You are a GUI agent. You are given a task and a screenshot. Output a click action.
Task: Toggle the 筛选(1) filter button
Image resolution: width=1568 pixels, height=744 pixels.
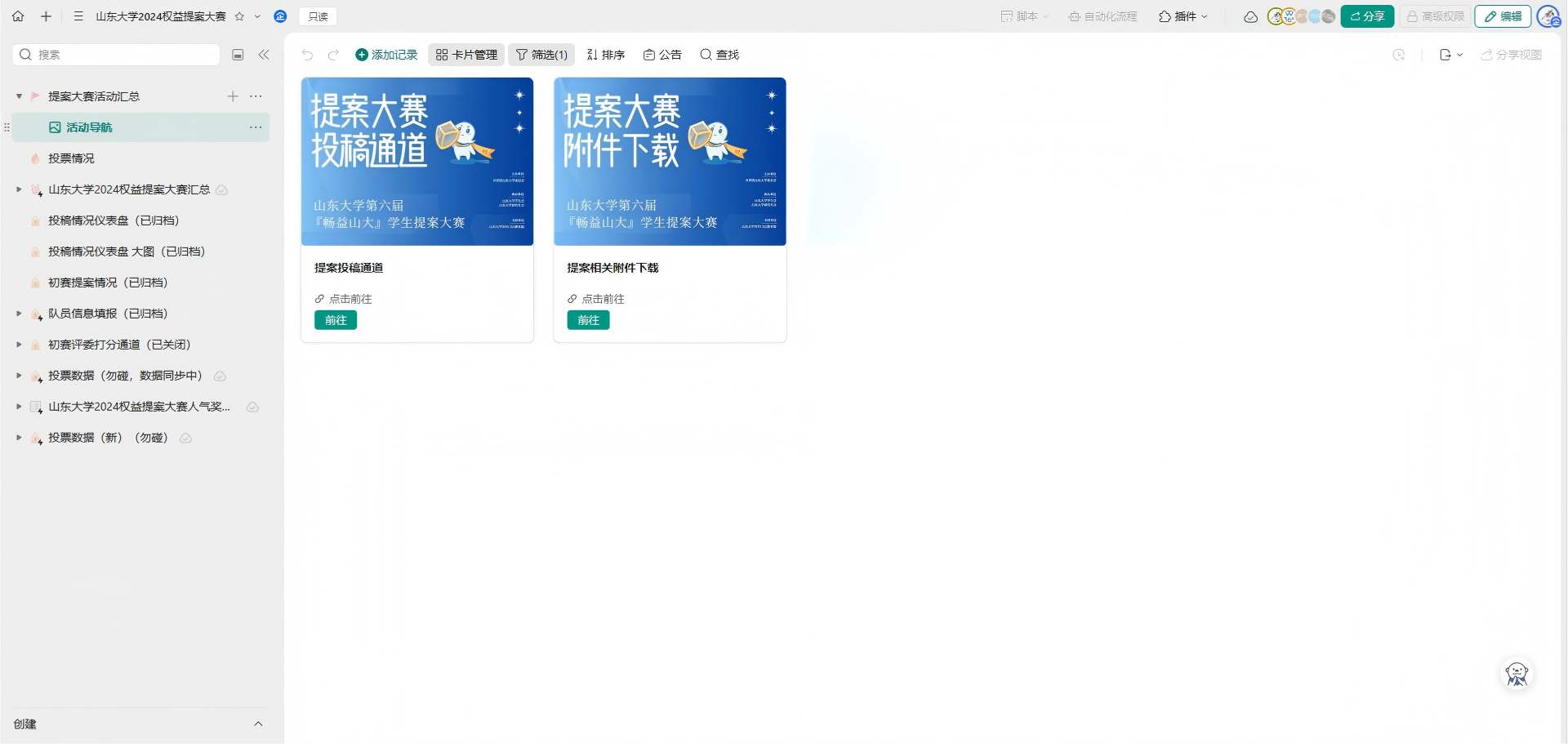tap(541, 55)
